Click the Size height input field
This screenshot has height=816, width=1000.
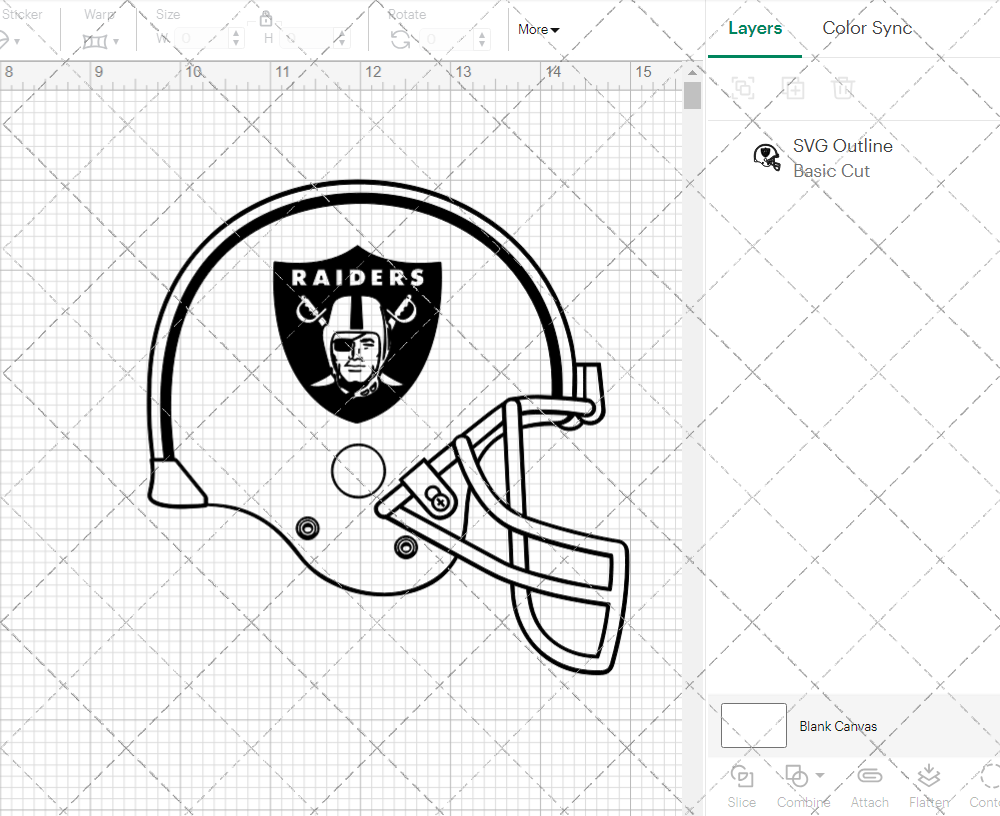(x=308, y=39)
